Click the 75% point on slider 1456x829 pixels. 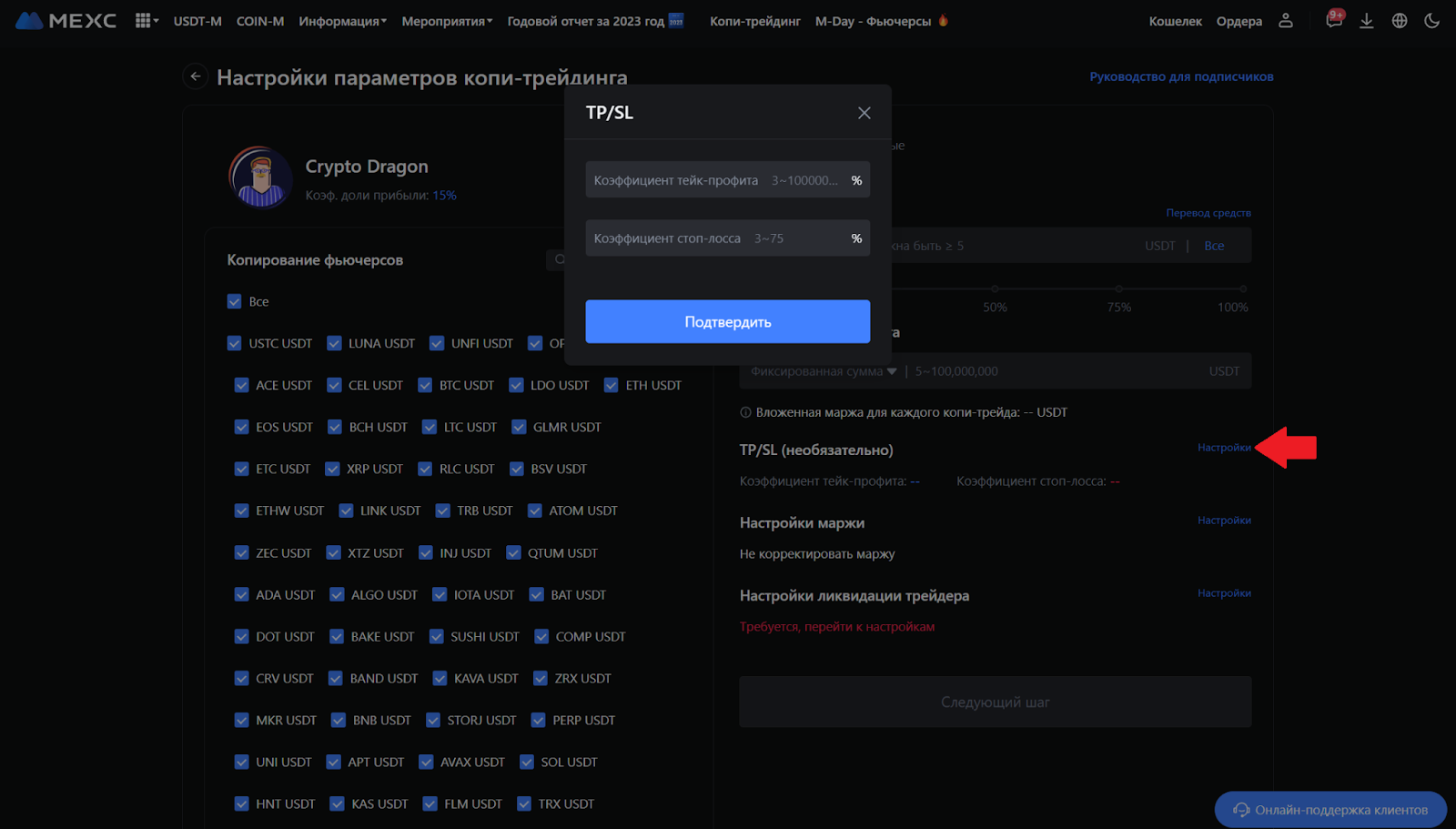tap(1118, 288)
